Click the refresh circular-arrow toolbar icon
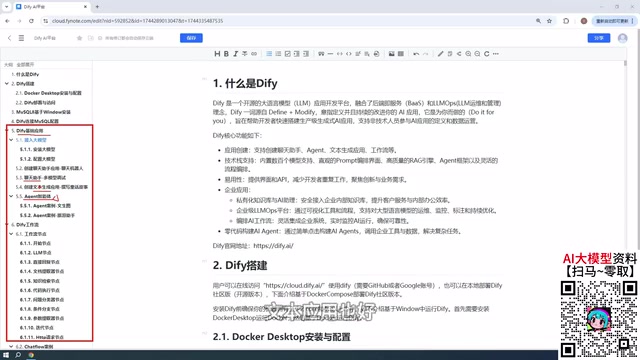This screenshot has width=640, height=360. click(487, 54)
